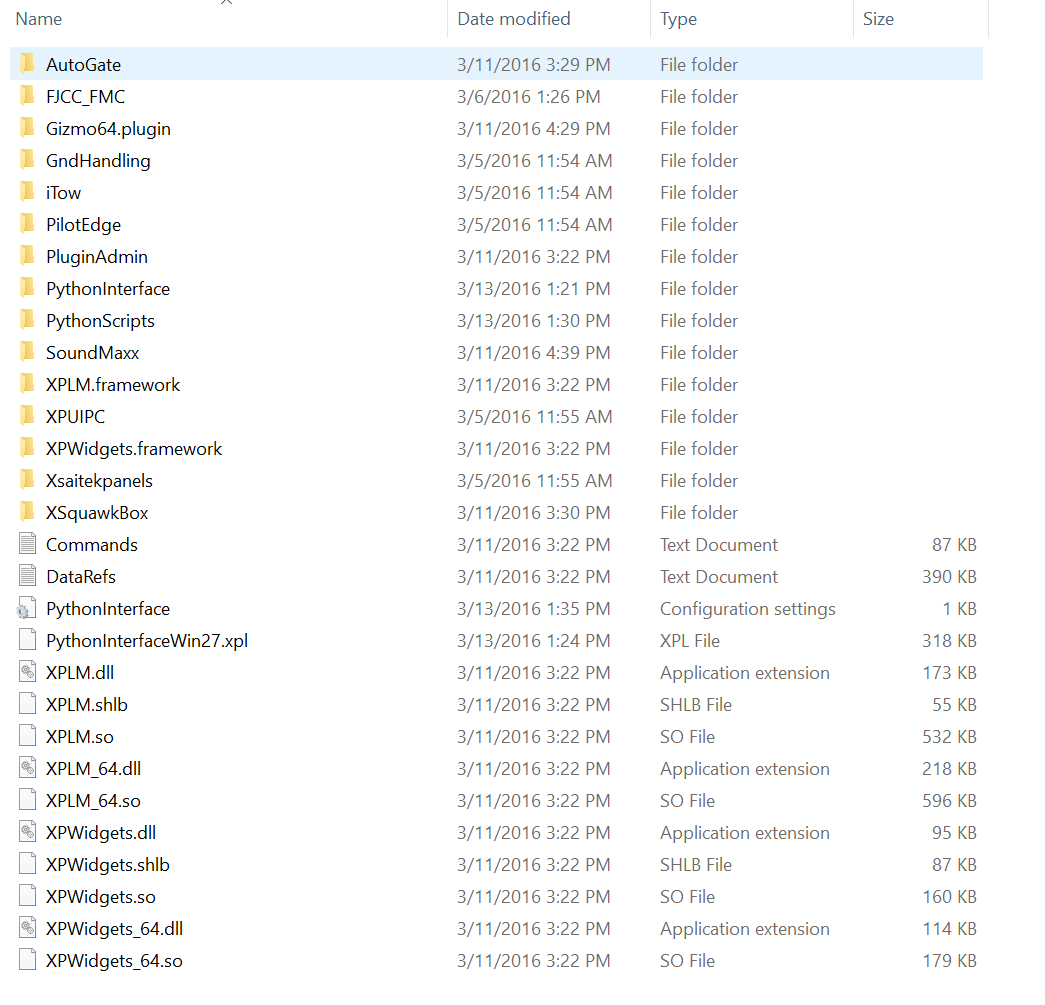Screen dimensions: 1045x1005
Task: Click the AutoGate folder name
Action: [x=83, y=65]
